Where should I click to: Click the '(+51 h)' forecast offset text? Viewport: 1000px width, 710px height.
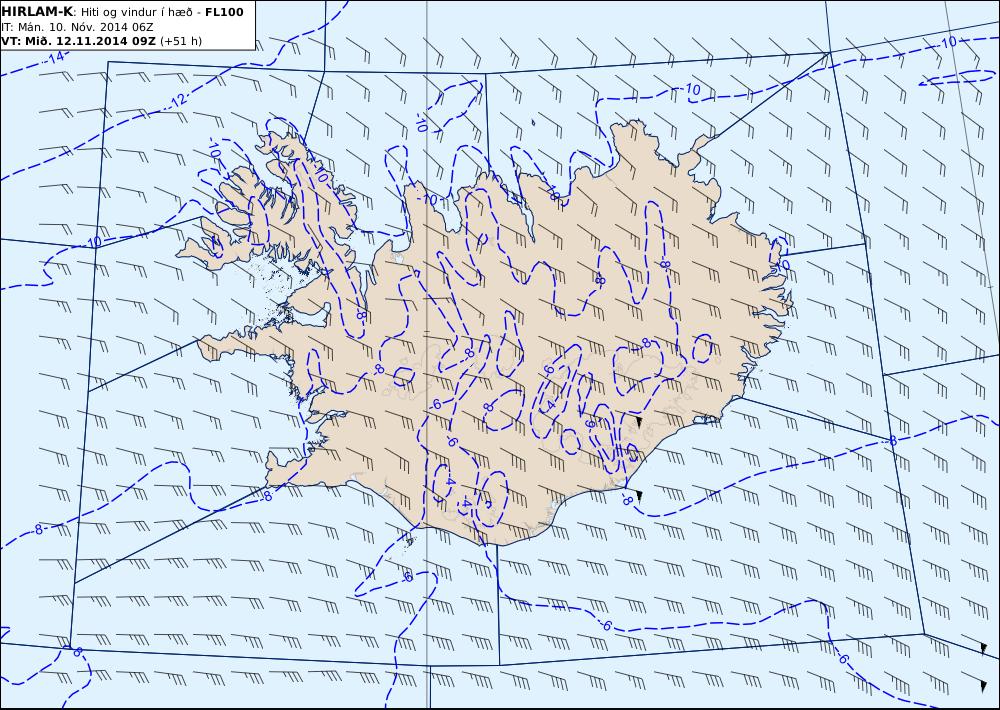(180, 41)
